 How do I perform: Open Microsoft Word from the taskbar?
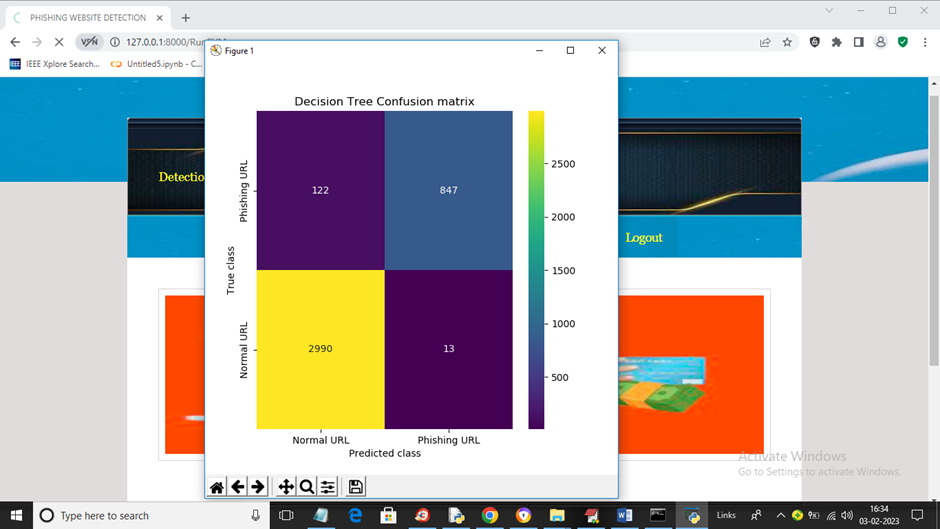pos(624,515)
